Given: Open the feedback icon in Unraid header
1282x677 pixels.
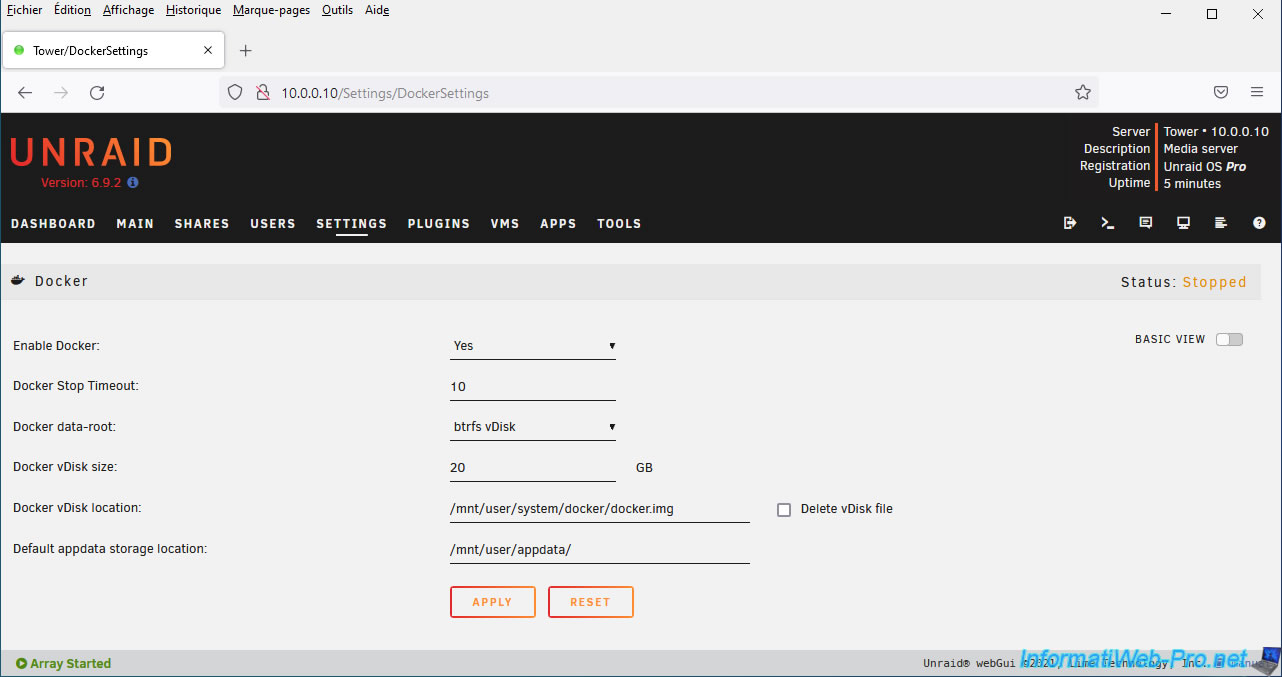Looking at the screenshot, I should pyautogui.click(x=1146, y=223).
